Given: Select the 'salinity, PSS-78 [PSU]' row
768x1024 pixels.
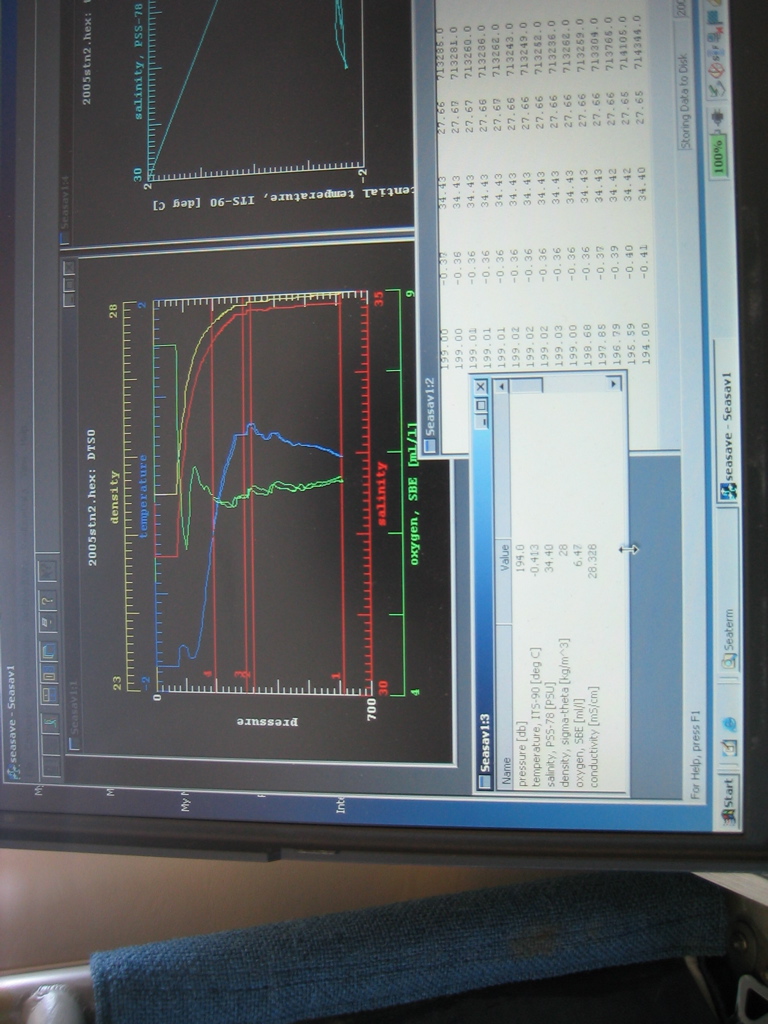Looking at the screenshot, I should pos(551,734).
